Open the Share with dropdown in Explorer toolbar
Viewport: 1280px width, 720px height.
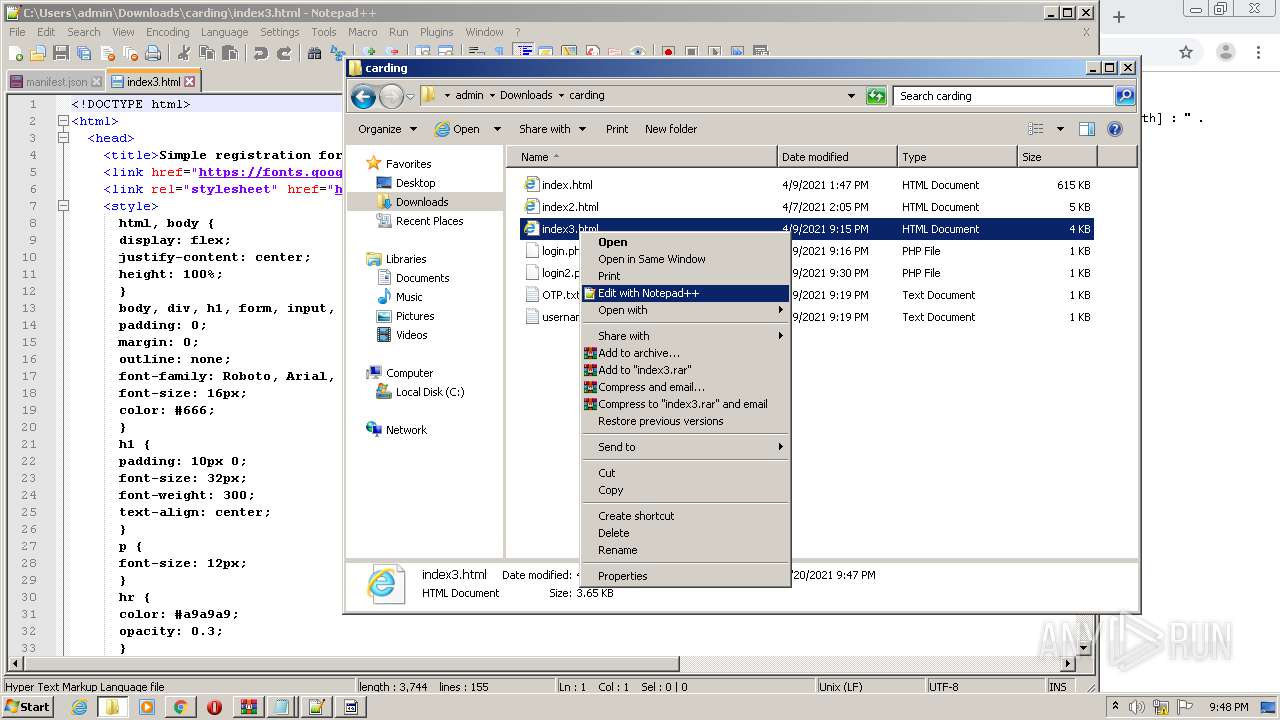551,129
